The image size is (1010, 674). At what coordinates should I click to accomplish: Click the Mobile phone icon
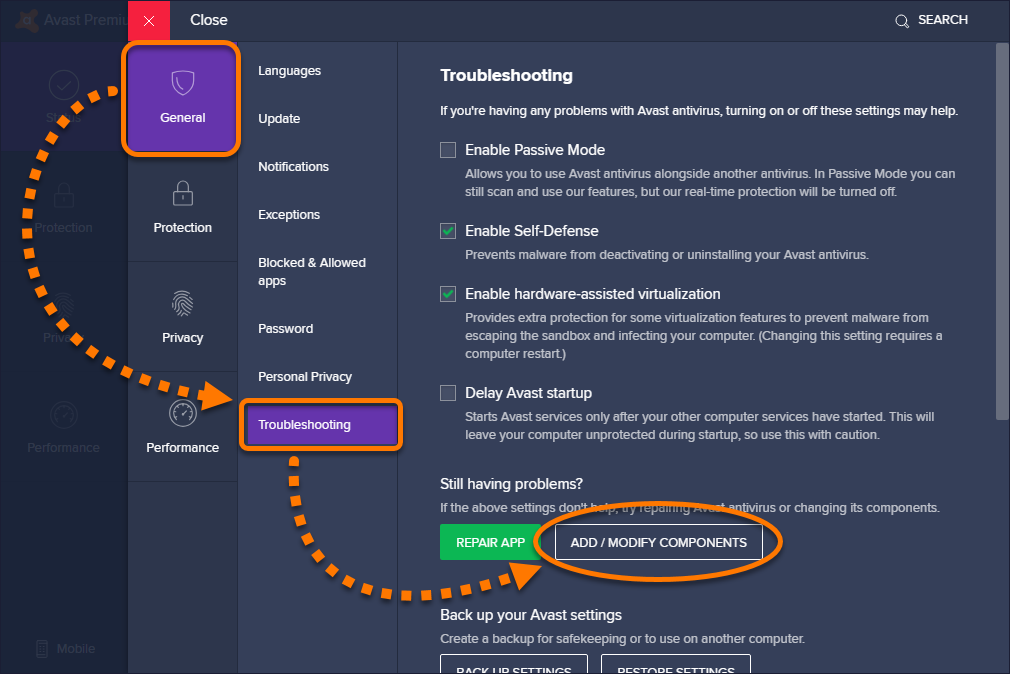pyautogui.click(x=42, y=649)
